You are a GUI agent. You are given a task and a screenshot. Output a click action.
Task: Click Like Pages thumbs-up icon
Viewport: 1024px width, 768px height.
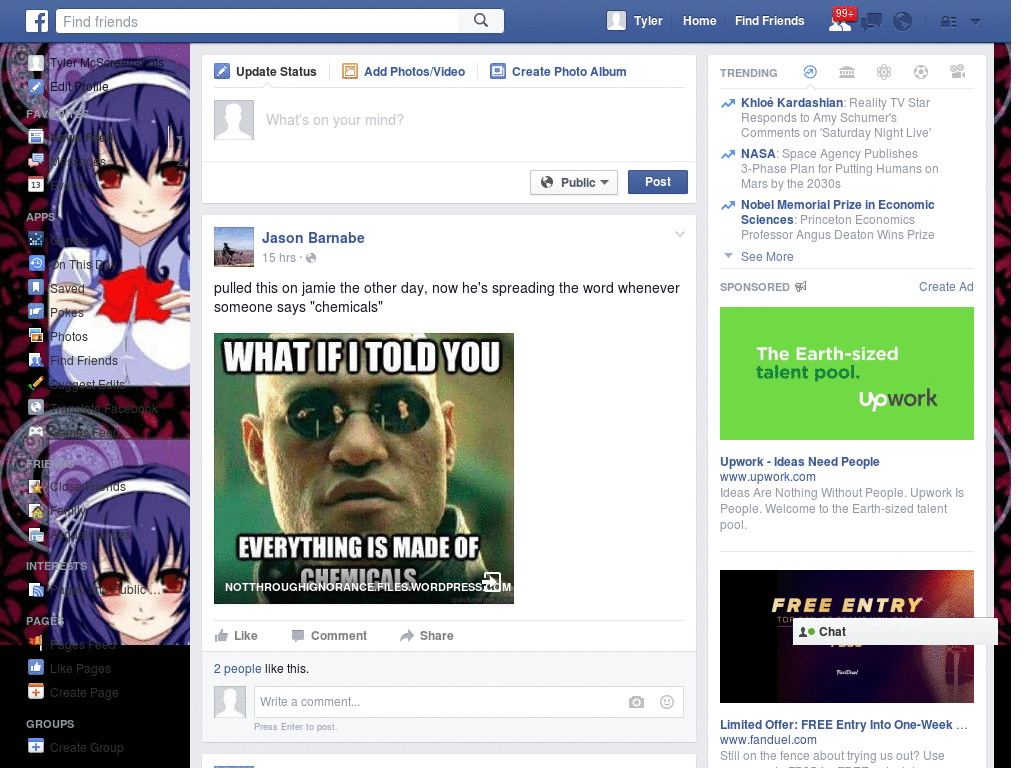36,668
